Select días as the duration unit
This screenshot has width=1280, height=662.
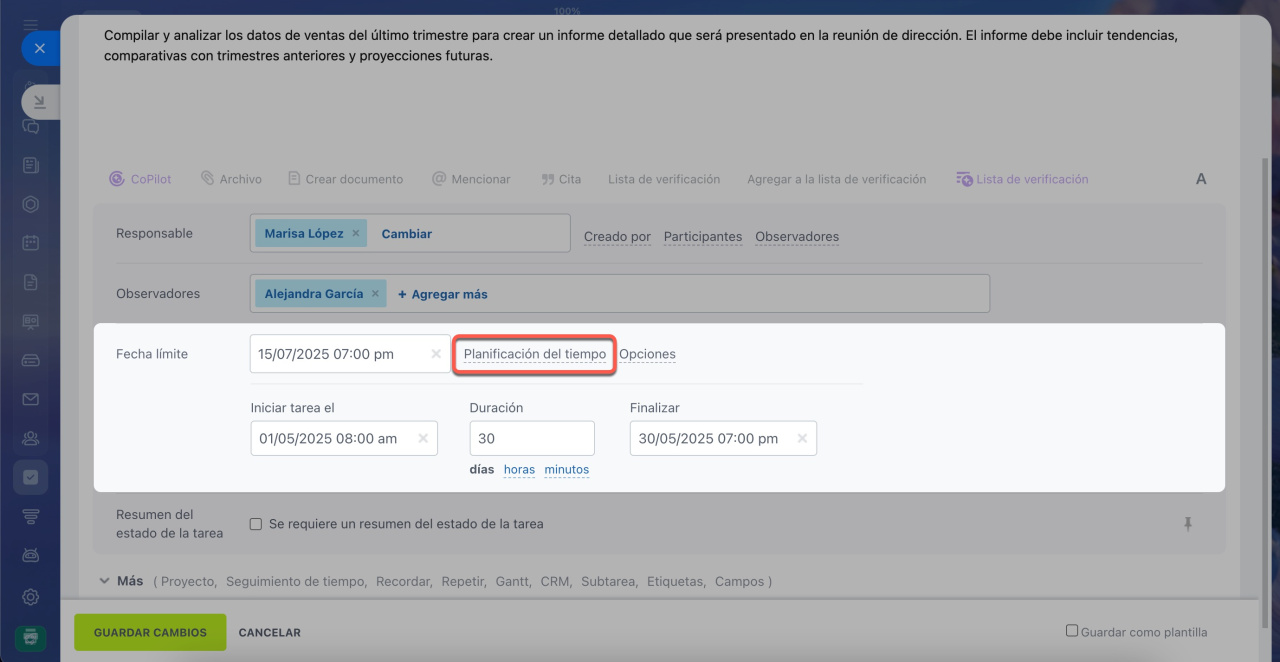[482, 470]
